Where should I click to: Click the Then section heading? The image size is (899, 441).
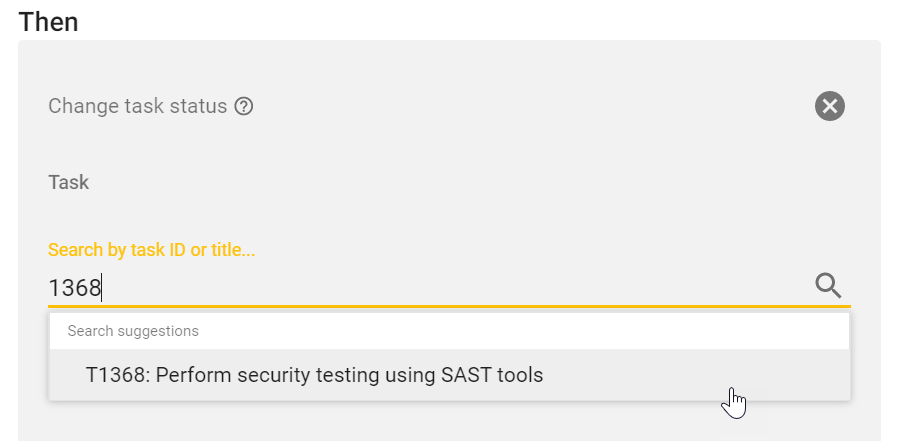[49, 22]
